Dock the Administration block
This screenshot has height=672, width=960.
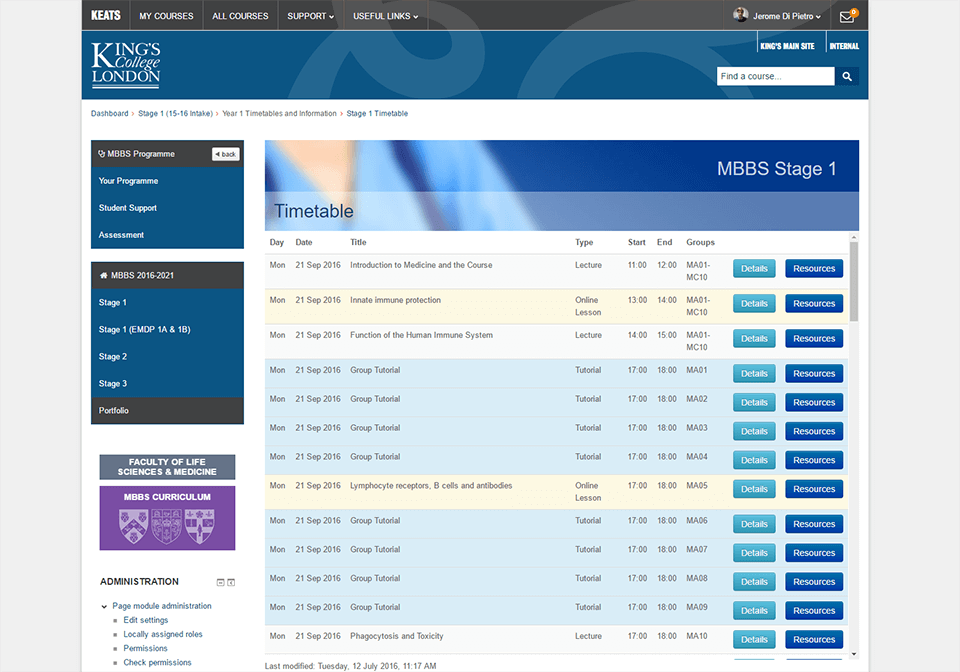[x=231, y=582]
